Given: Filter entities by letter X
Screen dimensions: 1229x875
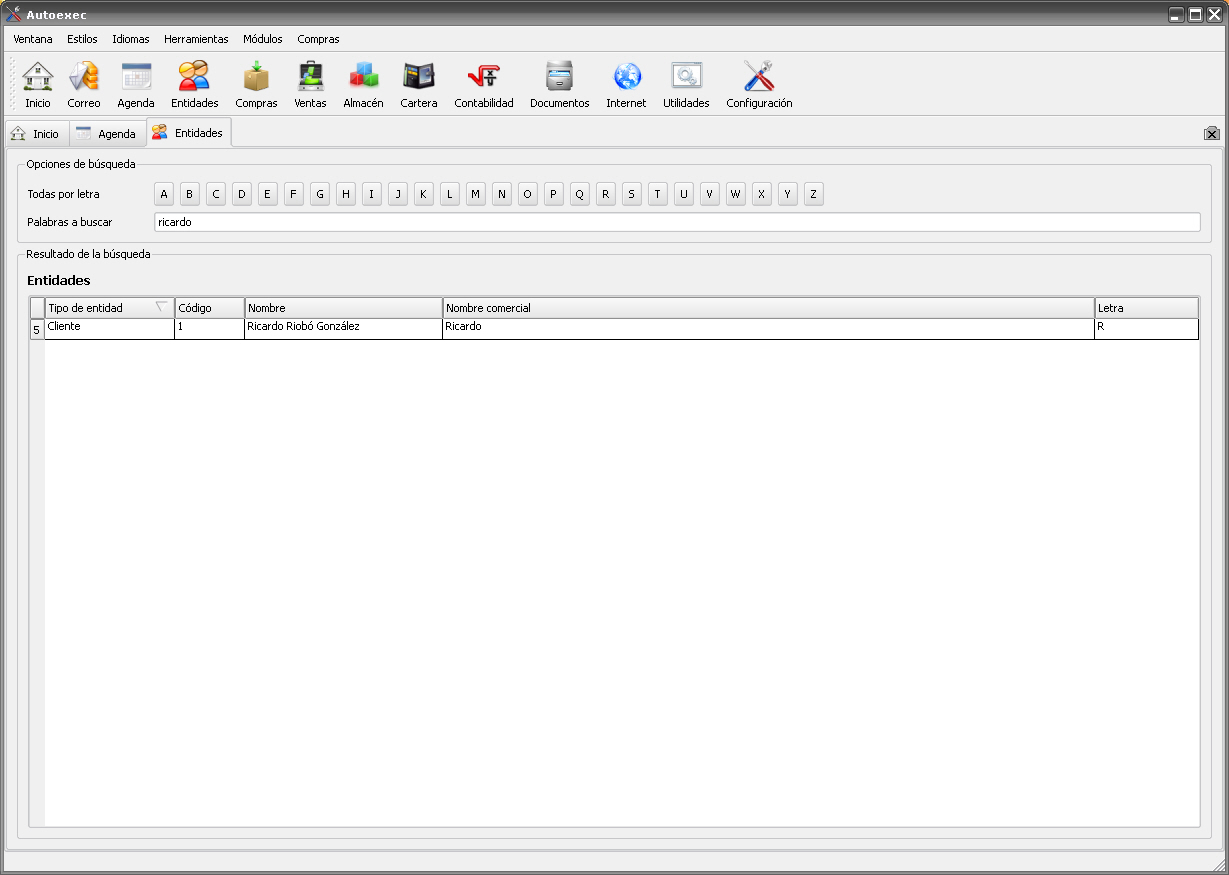Looking at the screenshot, I should [x=762, y=194].
